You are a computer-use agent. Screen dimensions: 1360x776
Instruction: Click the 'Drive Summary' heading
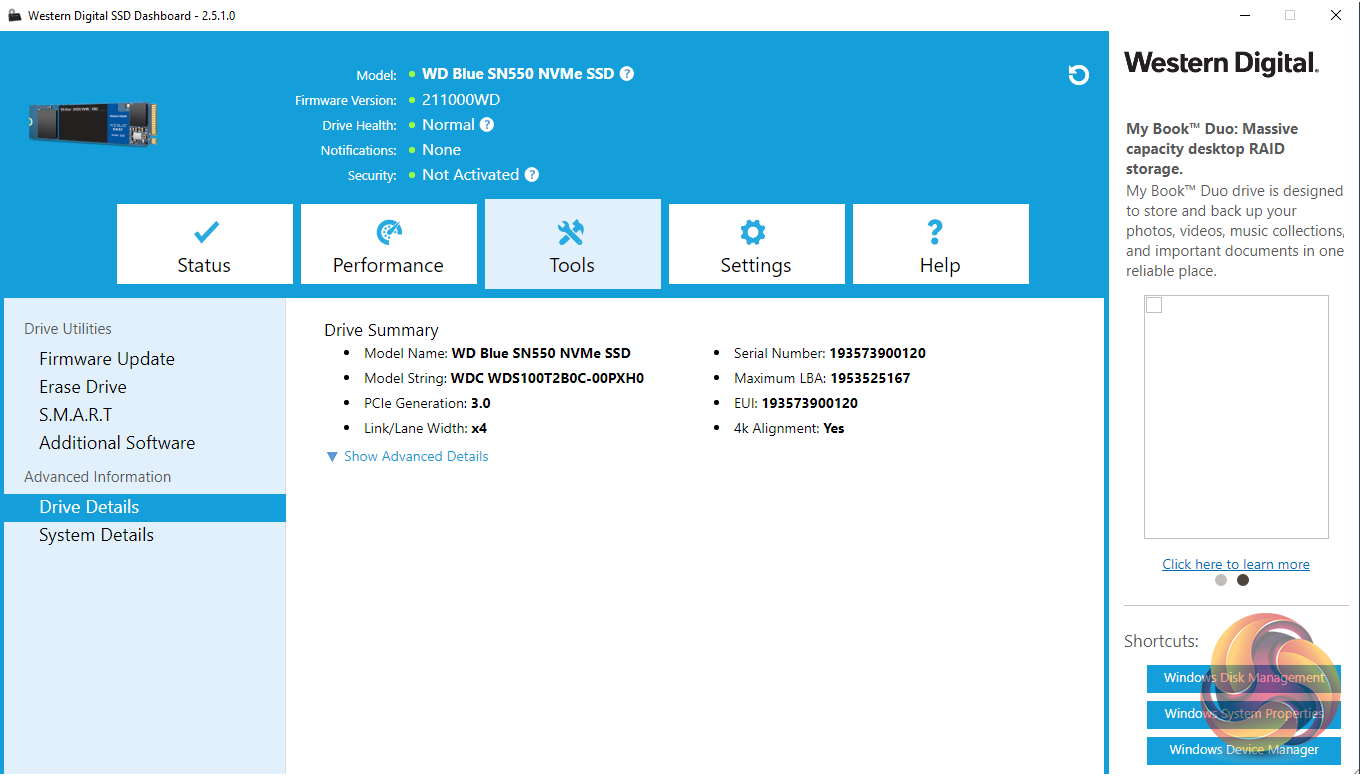[381, 330]
